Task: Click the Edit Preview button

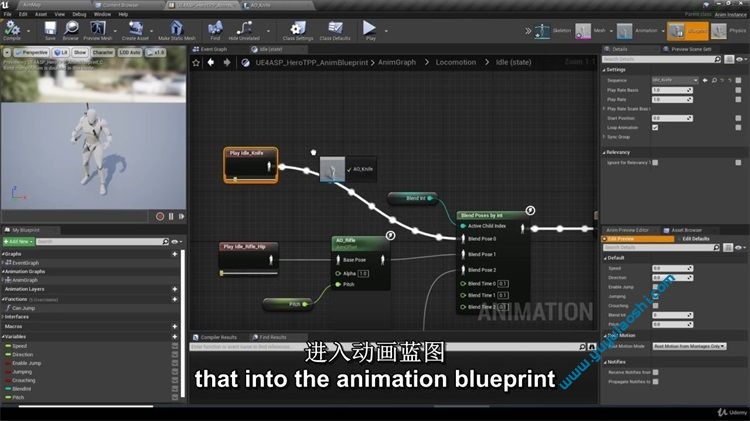Action: [638, 239]
